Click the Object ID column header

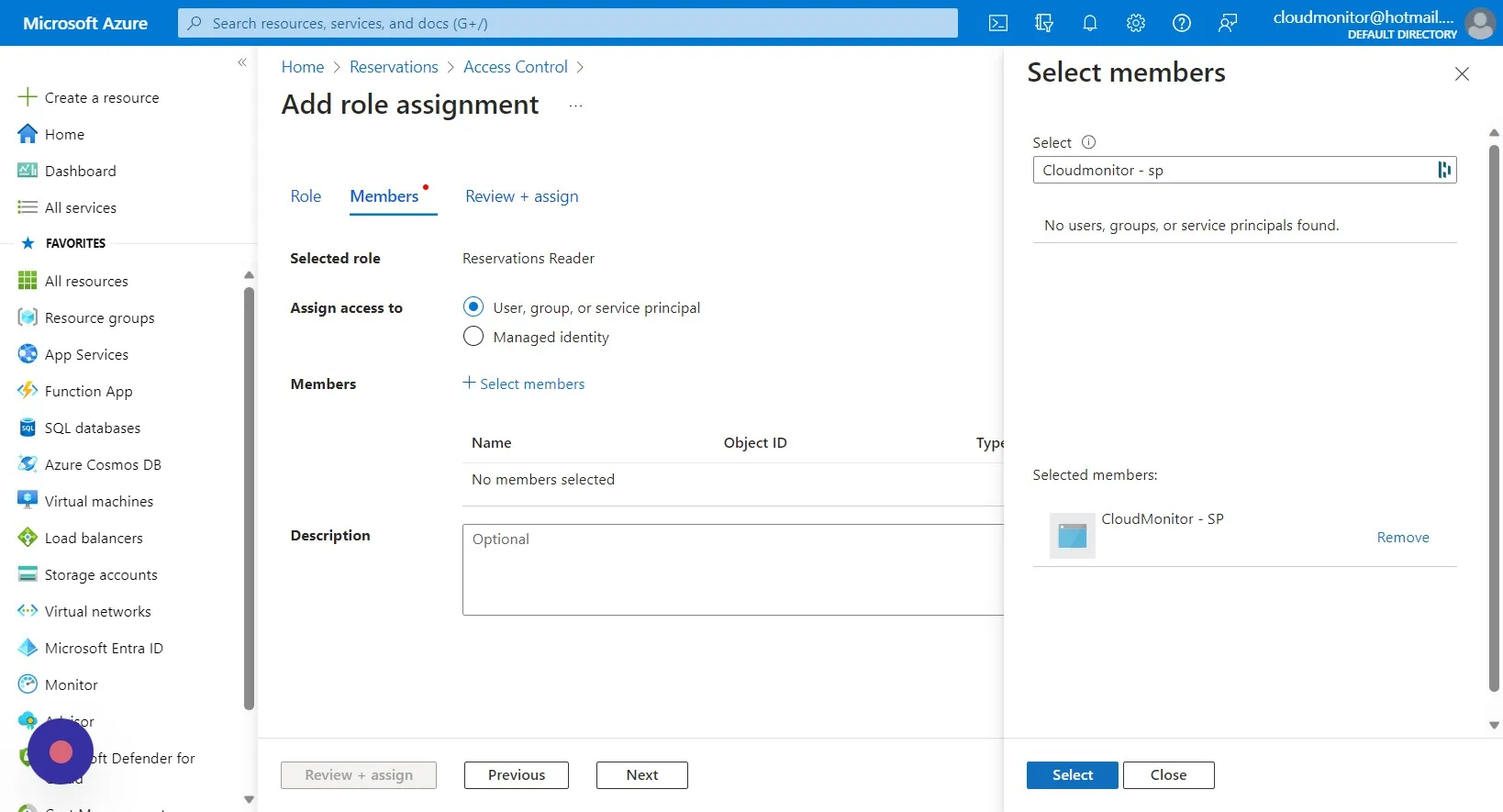click(755, 442)
